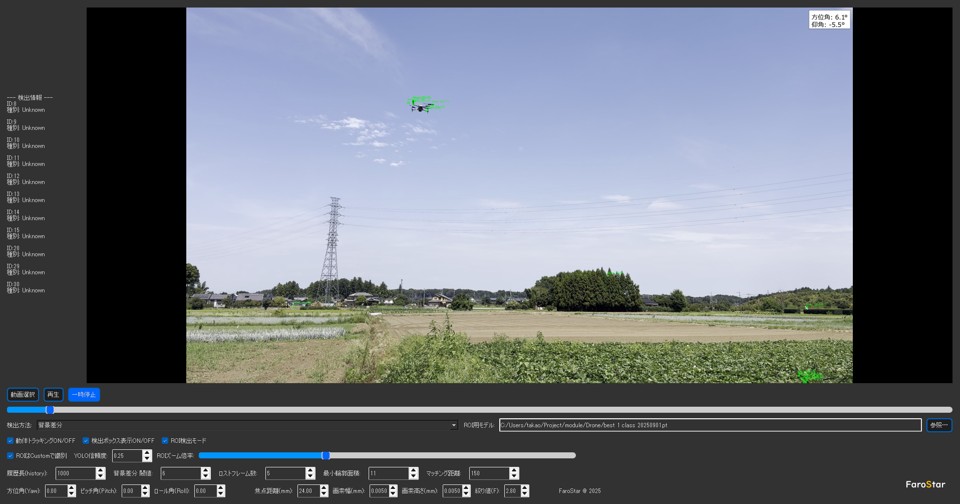Click the 履歴長(history) value field
This screenshot has height=504, width=960.
75,473
